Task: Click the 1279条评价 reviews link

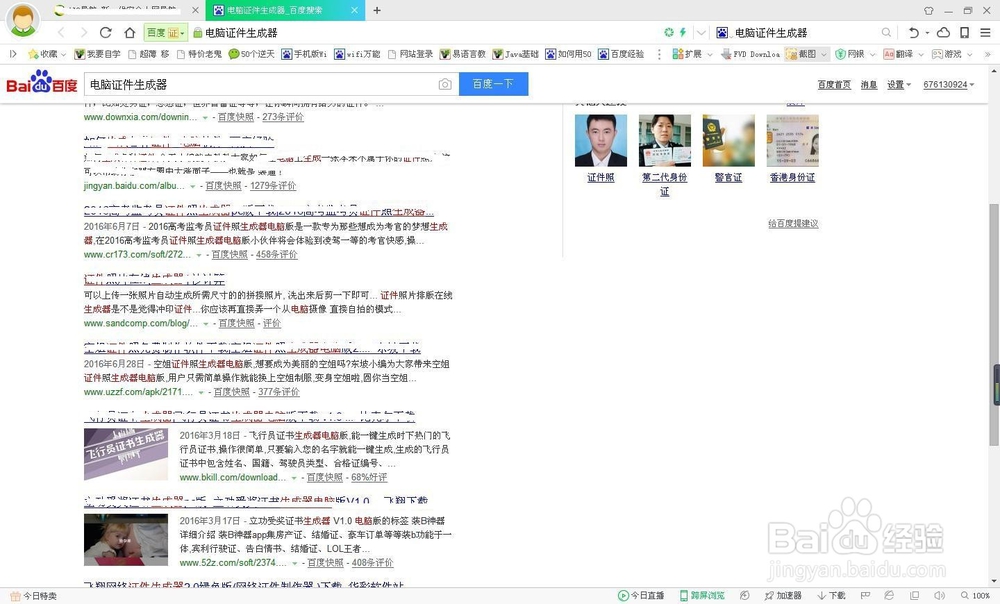Action: tap(273, 186)
